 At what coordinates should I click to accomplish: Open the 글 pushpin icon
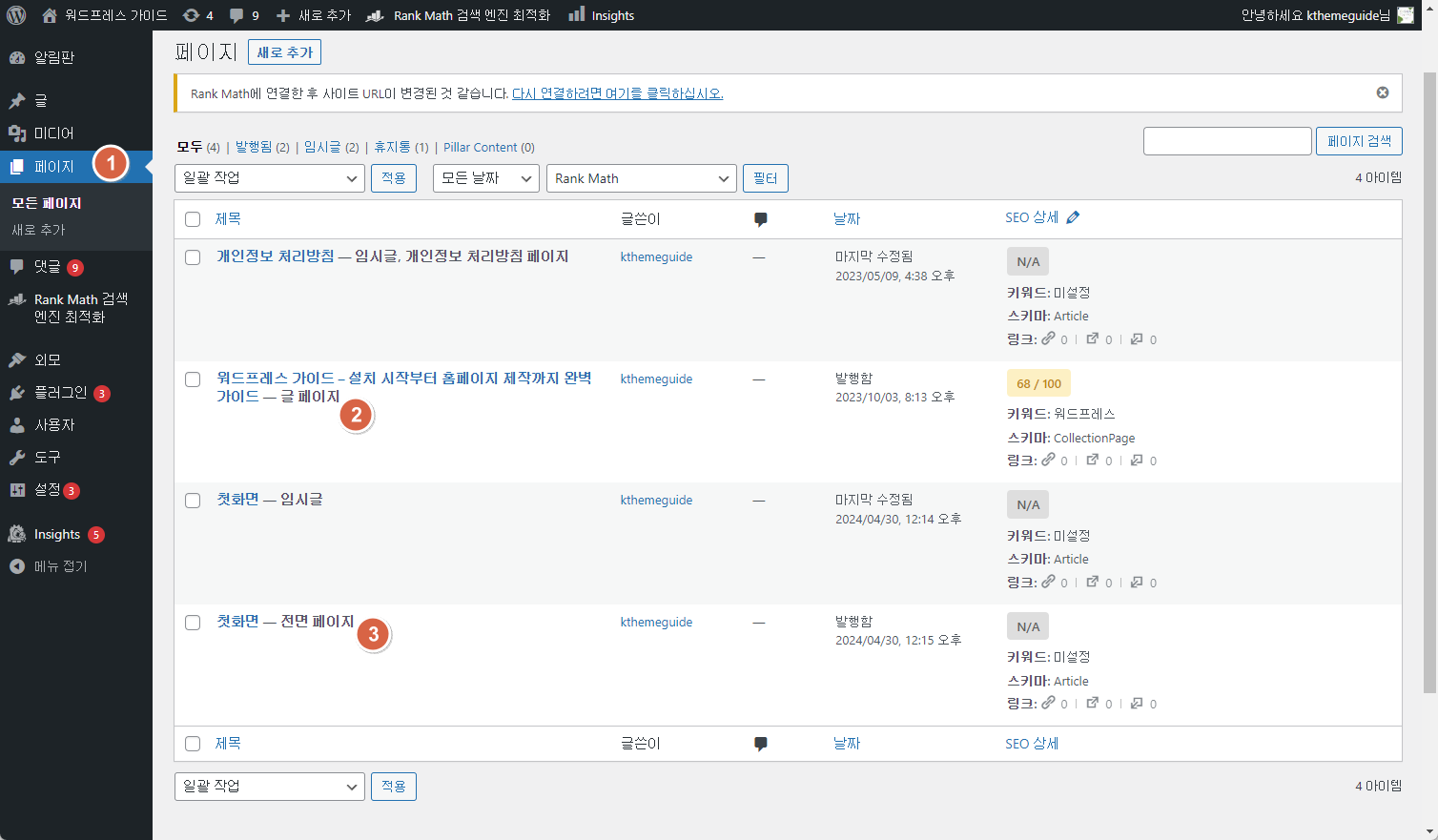17,100
